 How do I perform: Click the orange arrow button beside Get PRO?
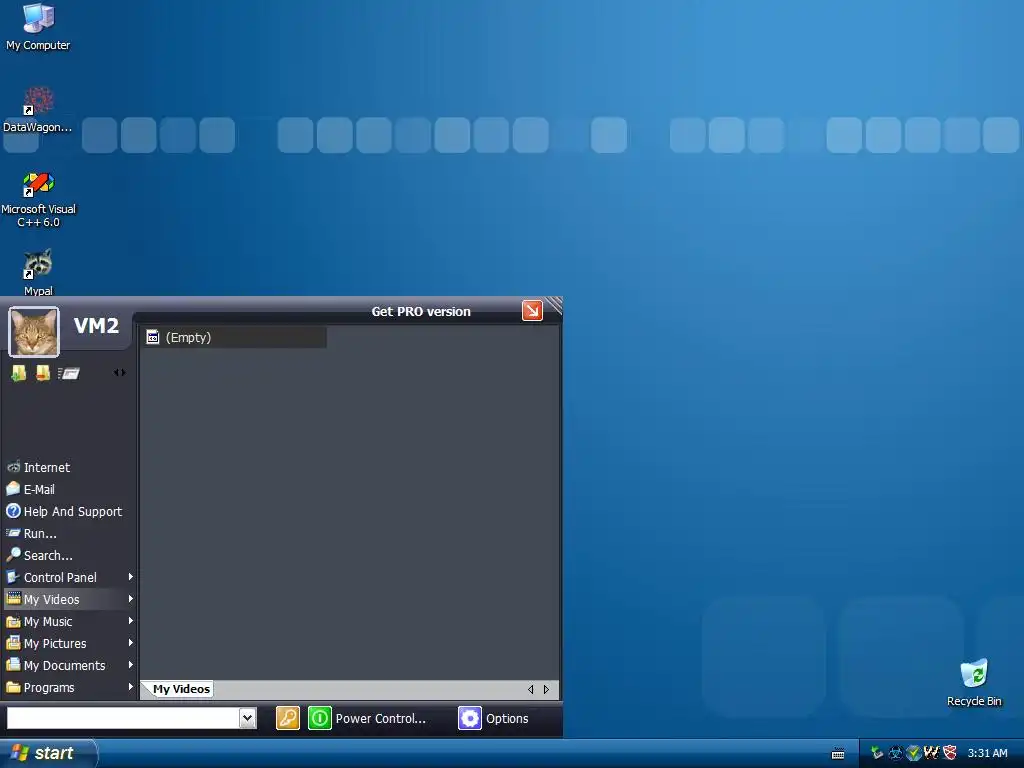click(x=532, y=311)
